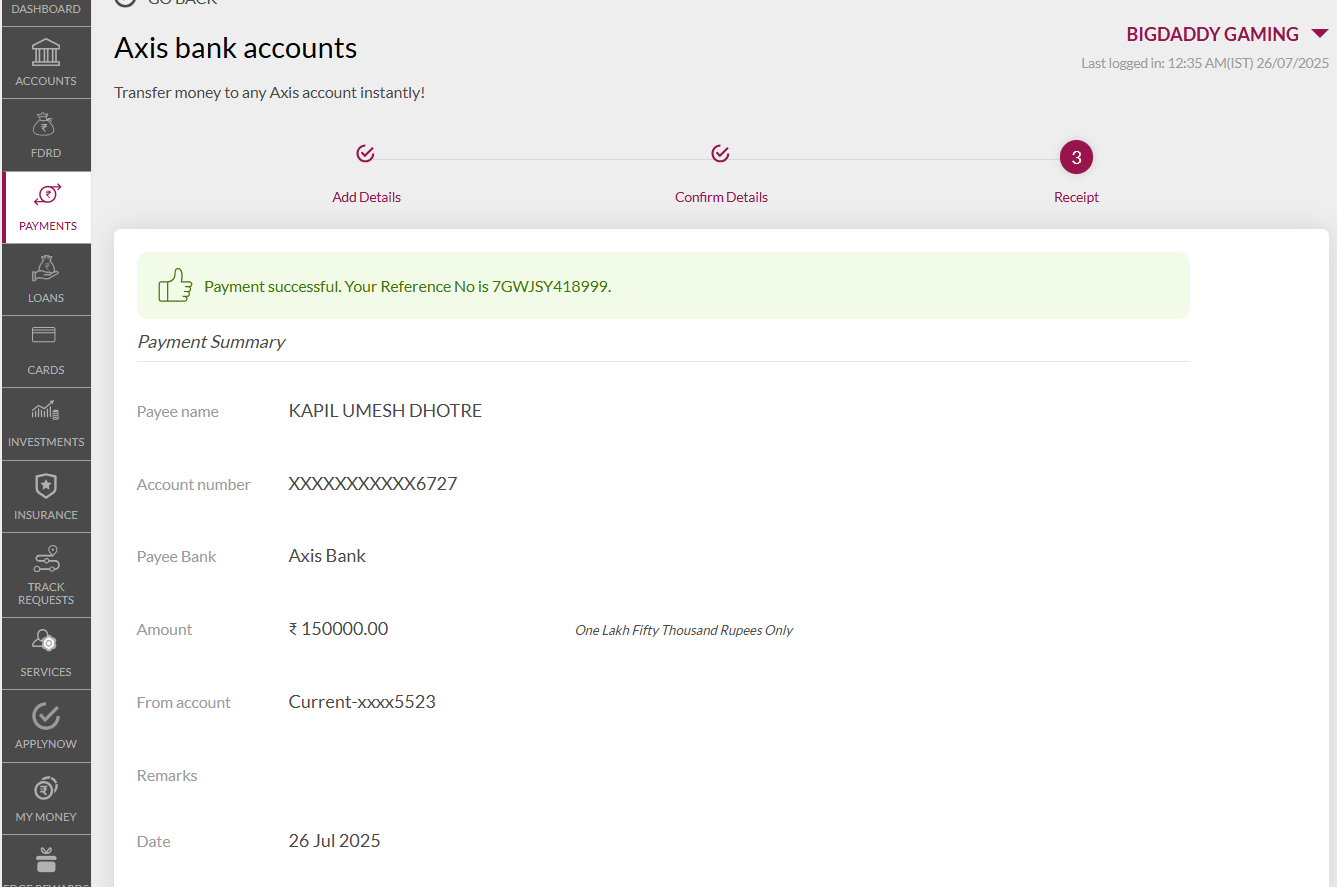This screenshot has width=1337, height=887.
Task: Open the Loans sidebar icon
Action: [x=46, y=268]
